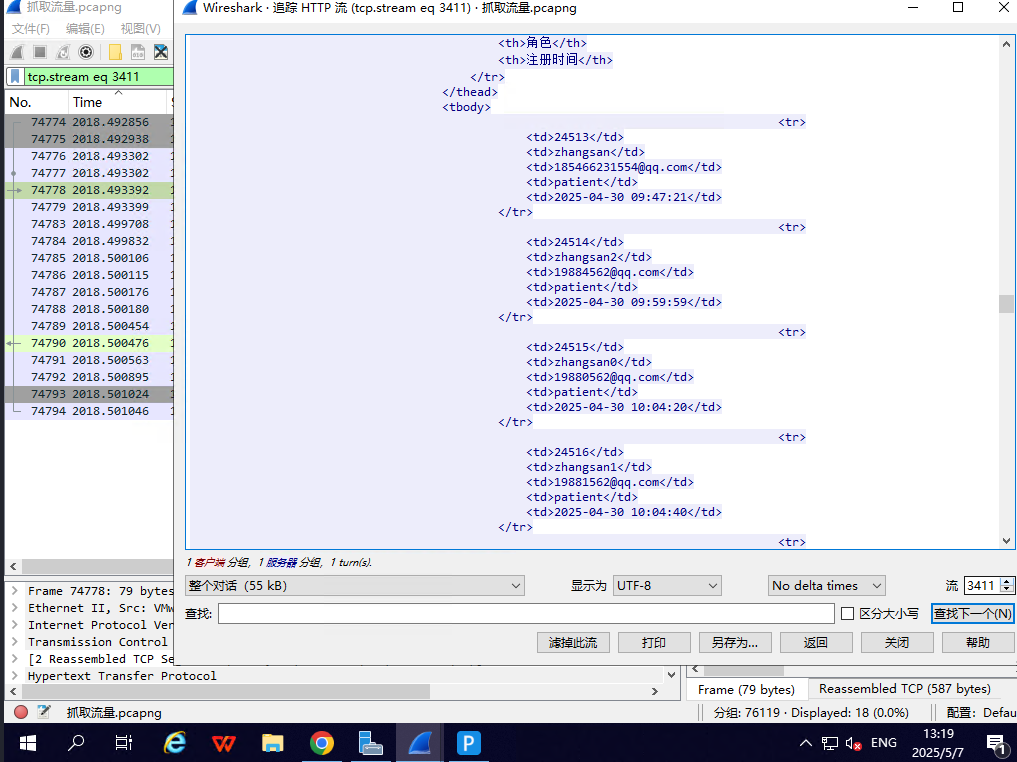Open the network status tray icon
This screenshot has height=762, width=1017.
point(830,743)
